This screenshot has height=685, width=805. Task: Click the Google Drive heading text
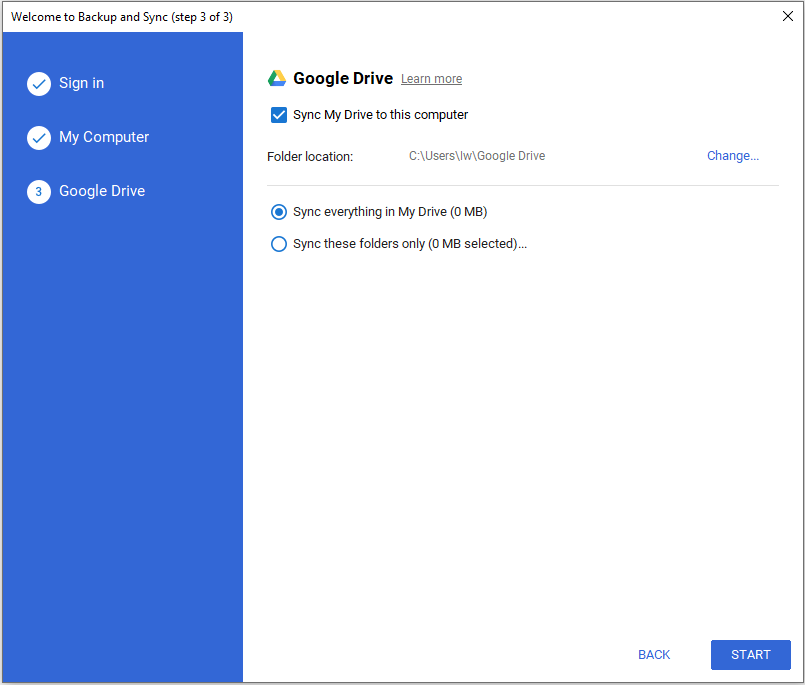[x=342, y=77]
